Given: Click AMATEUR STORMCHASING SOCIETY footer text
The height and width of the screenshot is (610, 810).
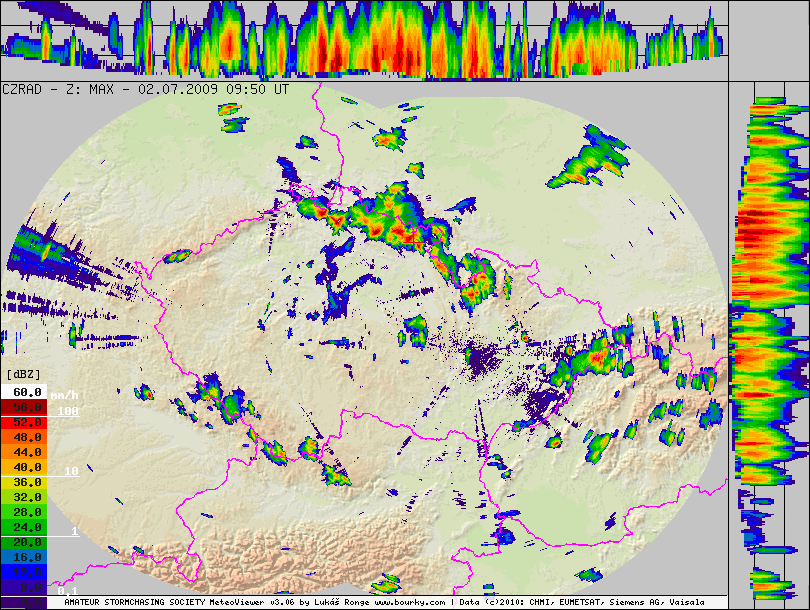Looking at the screenshot, I should (x=132, y=603).
